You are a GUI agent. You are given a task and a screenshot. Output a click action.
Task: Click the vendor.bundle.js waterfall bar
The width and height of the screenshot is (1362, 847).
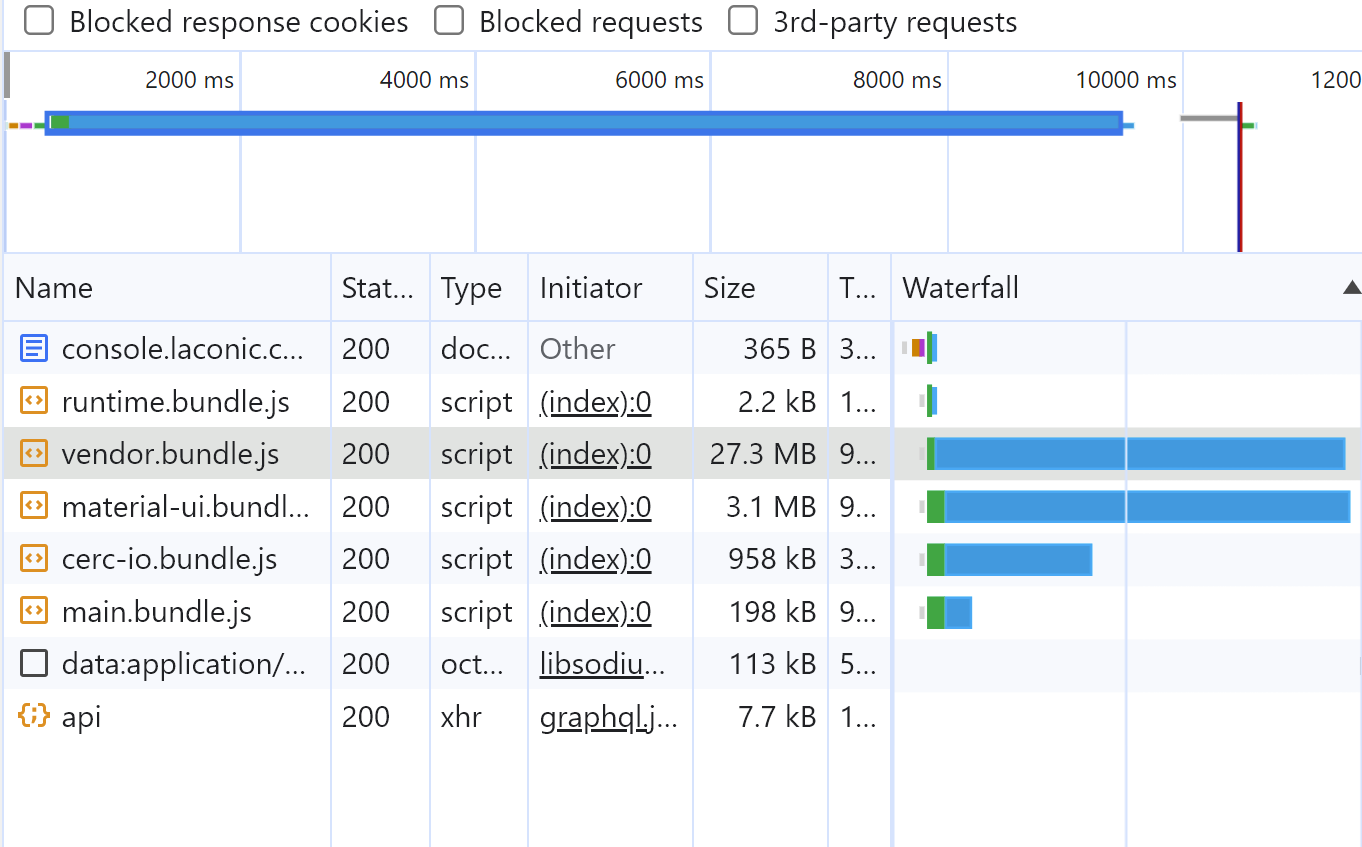click(x=1138, y=454)
